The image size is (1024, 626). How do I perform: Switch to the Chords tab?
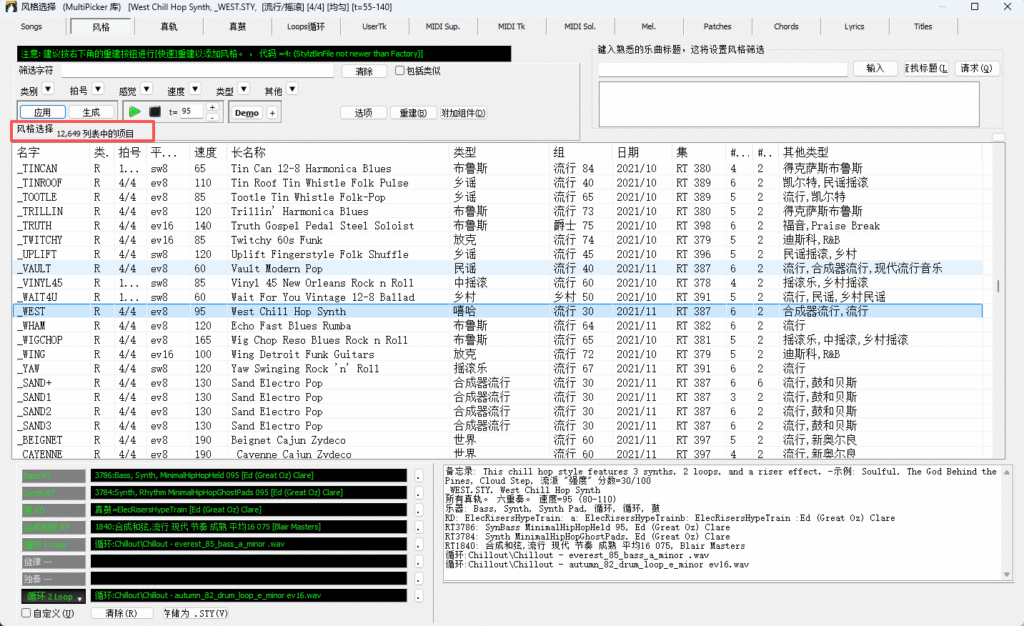786,27
